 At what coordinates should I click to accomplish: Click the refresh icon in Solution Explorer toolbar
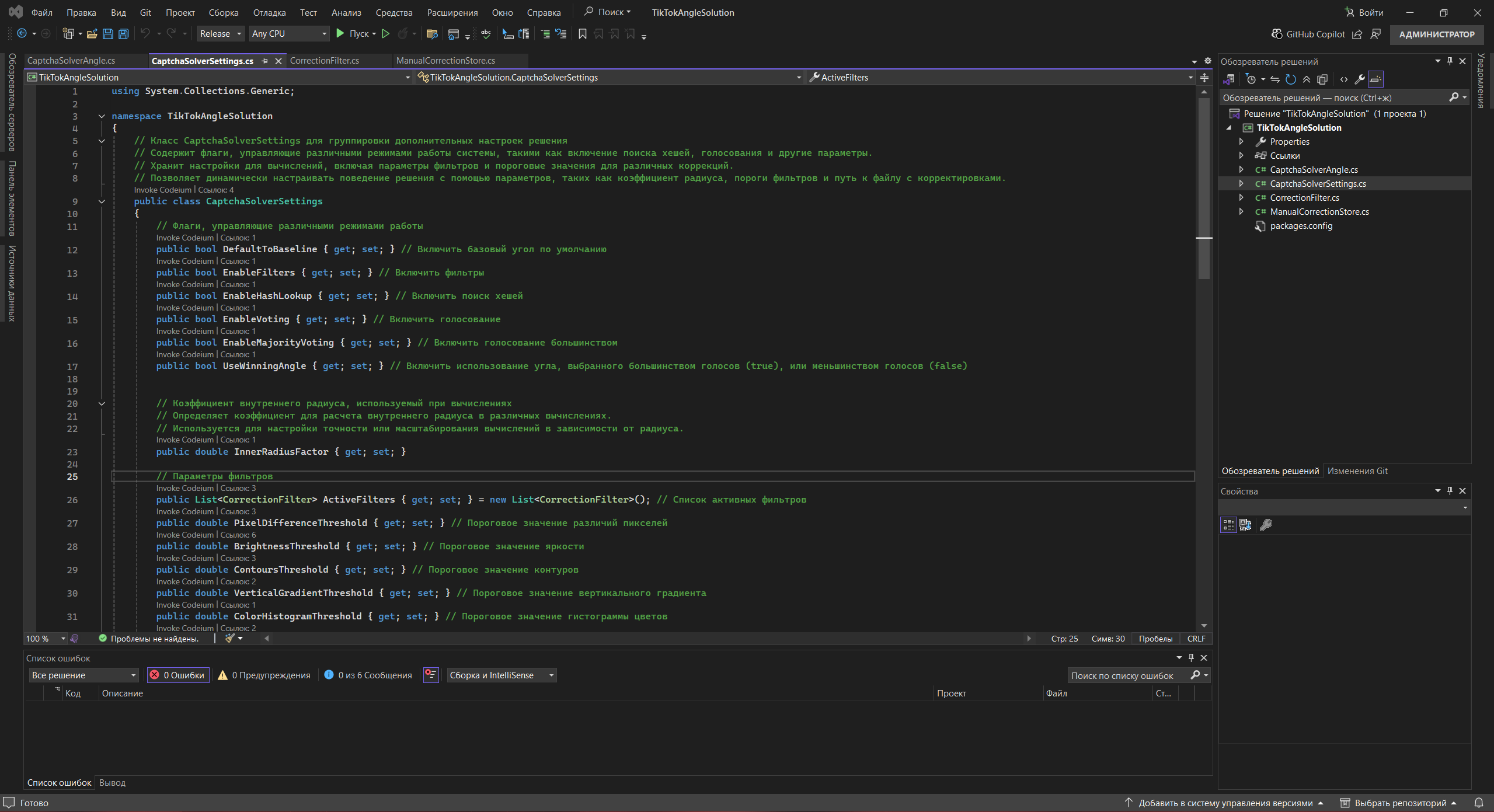click(1291, 79)
